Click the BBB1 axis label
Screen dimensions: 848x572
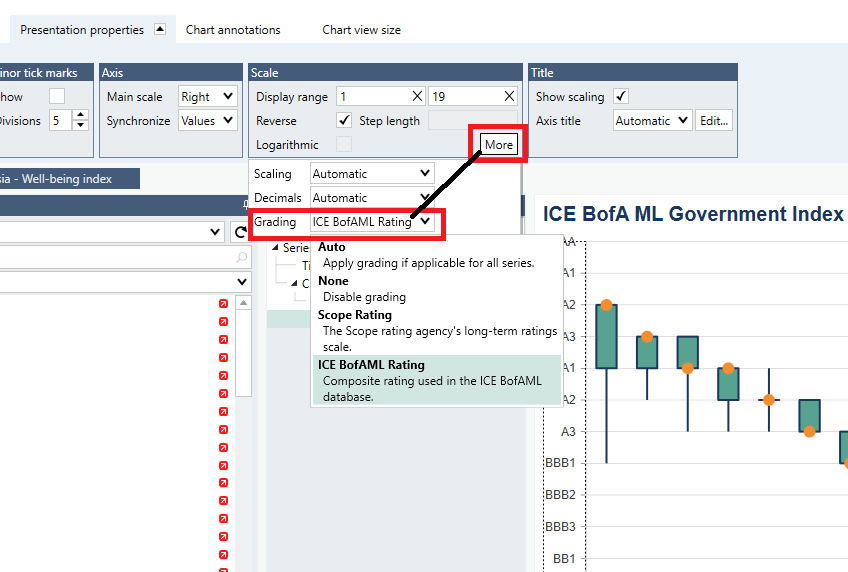point(560,463)
